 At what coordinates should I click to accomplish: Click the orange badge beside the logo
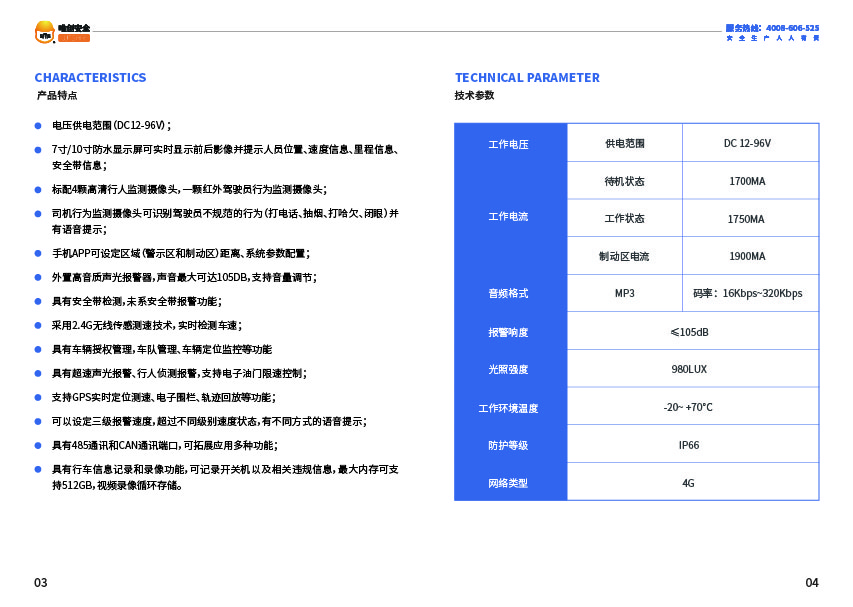point(74,38)
